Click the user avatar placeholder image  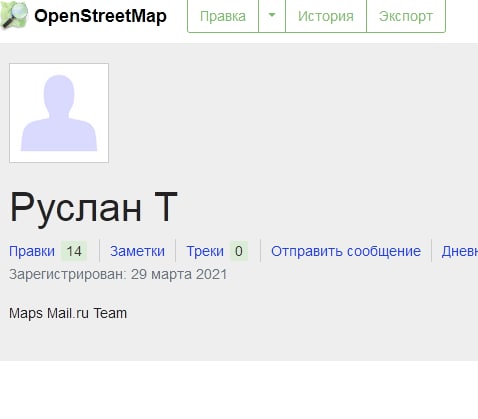[59, 113]
